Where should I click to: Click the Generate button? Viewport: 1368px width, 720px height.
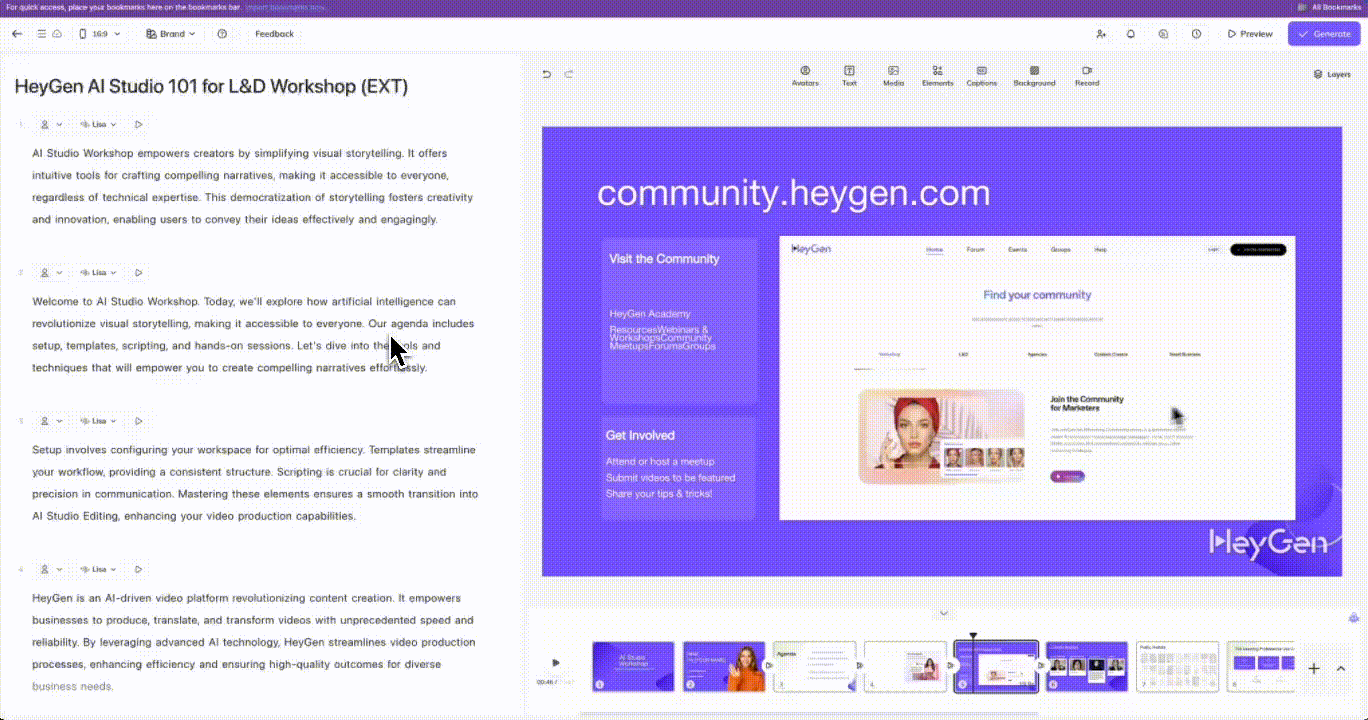click(x=1324, y=34)
